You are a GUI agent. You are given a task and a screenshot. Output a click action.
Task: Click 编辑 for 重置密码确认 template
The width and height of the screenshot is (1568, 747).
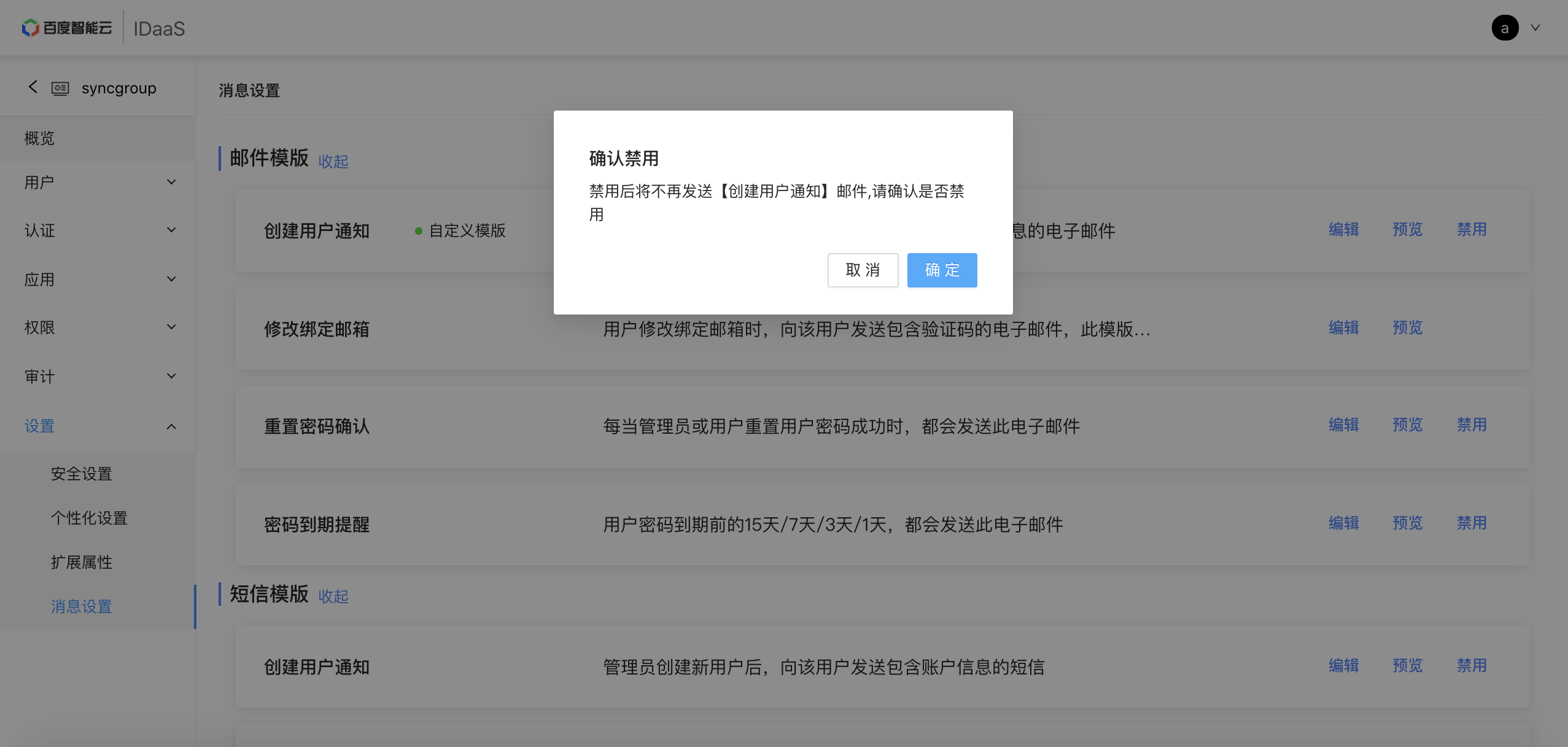1343,425
